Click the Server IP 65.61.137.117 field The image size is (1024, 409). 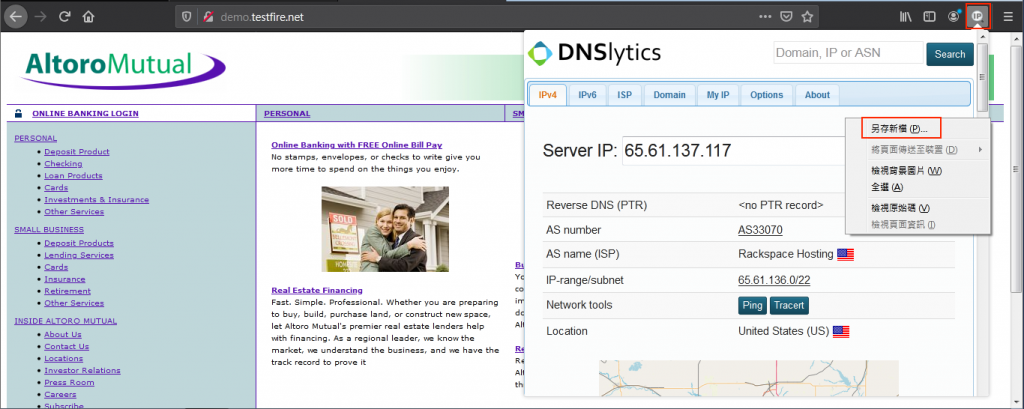point(734,151)
